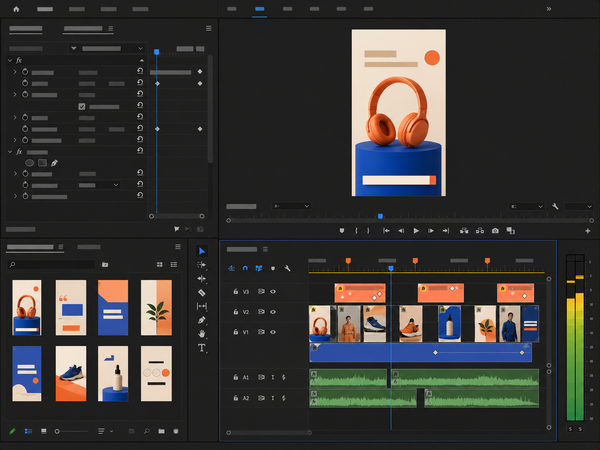Screen dimensions: 600x450
Task: Click Find magnifier at project panel bottom
Action: (147, 431)
